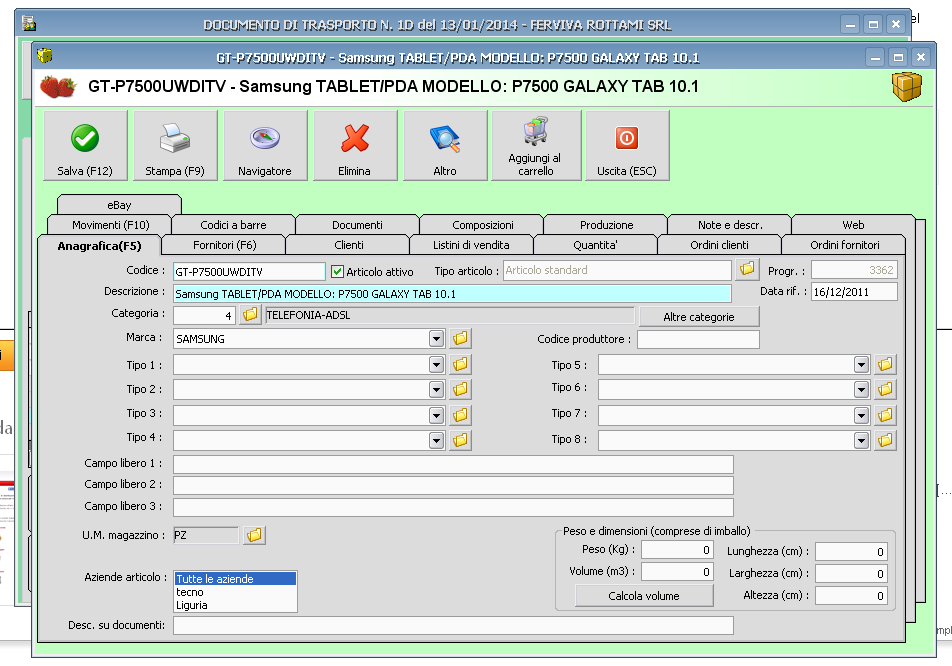Add item using Aggiungi al carrello icon
This screenshot has width=952, height=666.
click(x=535, y=133)
